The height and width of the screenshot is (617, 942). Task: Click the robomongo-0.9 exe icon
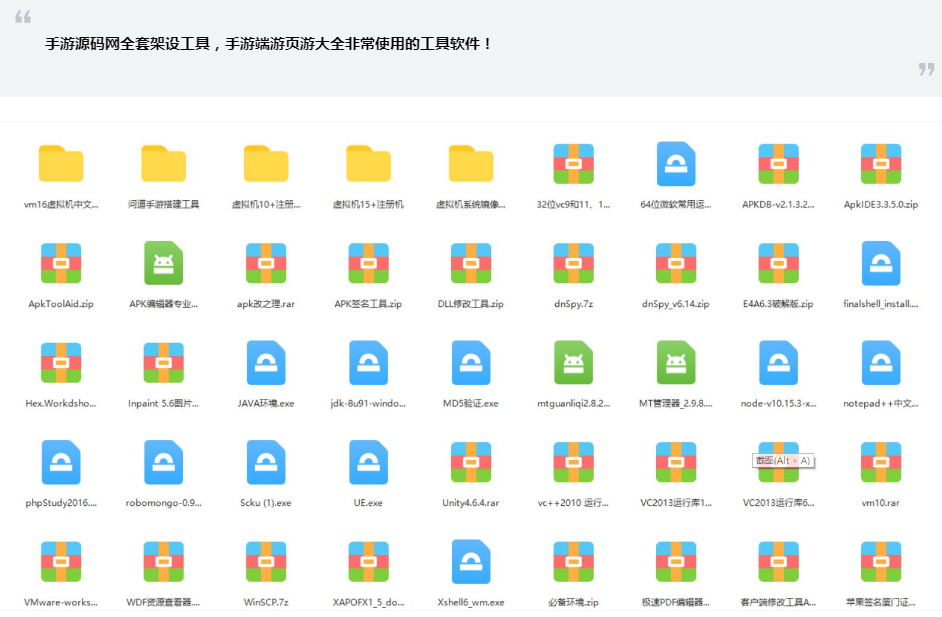pyautogui.click(x=163, y=463)
